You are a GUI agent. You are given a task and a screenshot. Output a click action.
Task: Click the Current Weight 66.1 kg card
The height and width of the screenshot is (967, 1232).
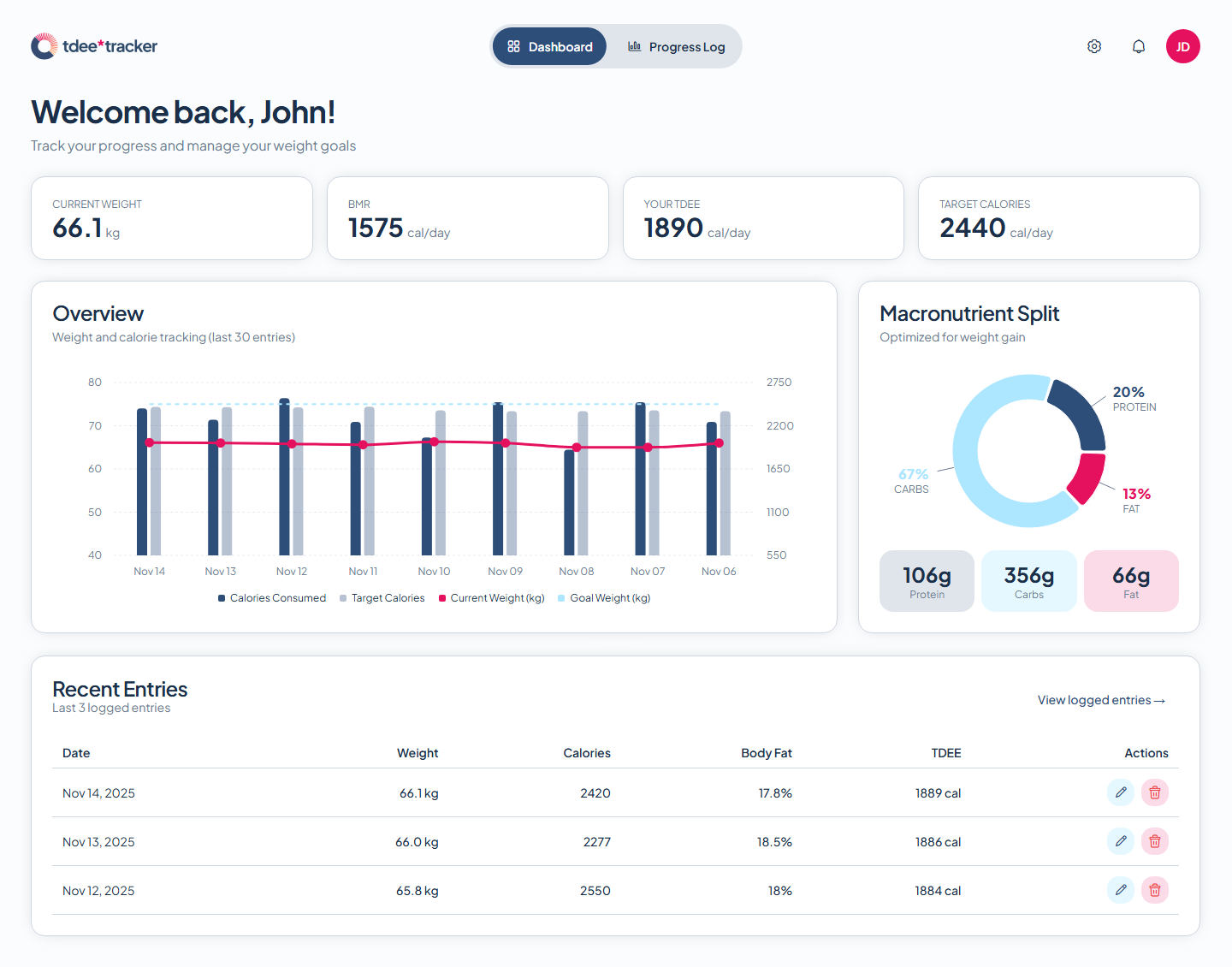click(172, 218)
